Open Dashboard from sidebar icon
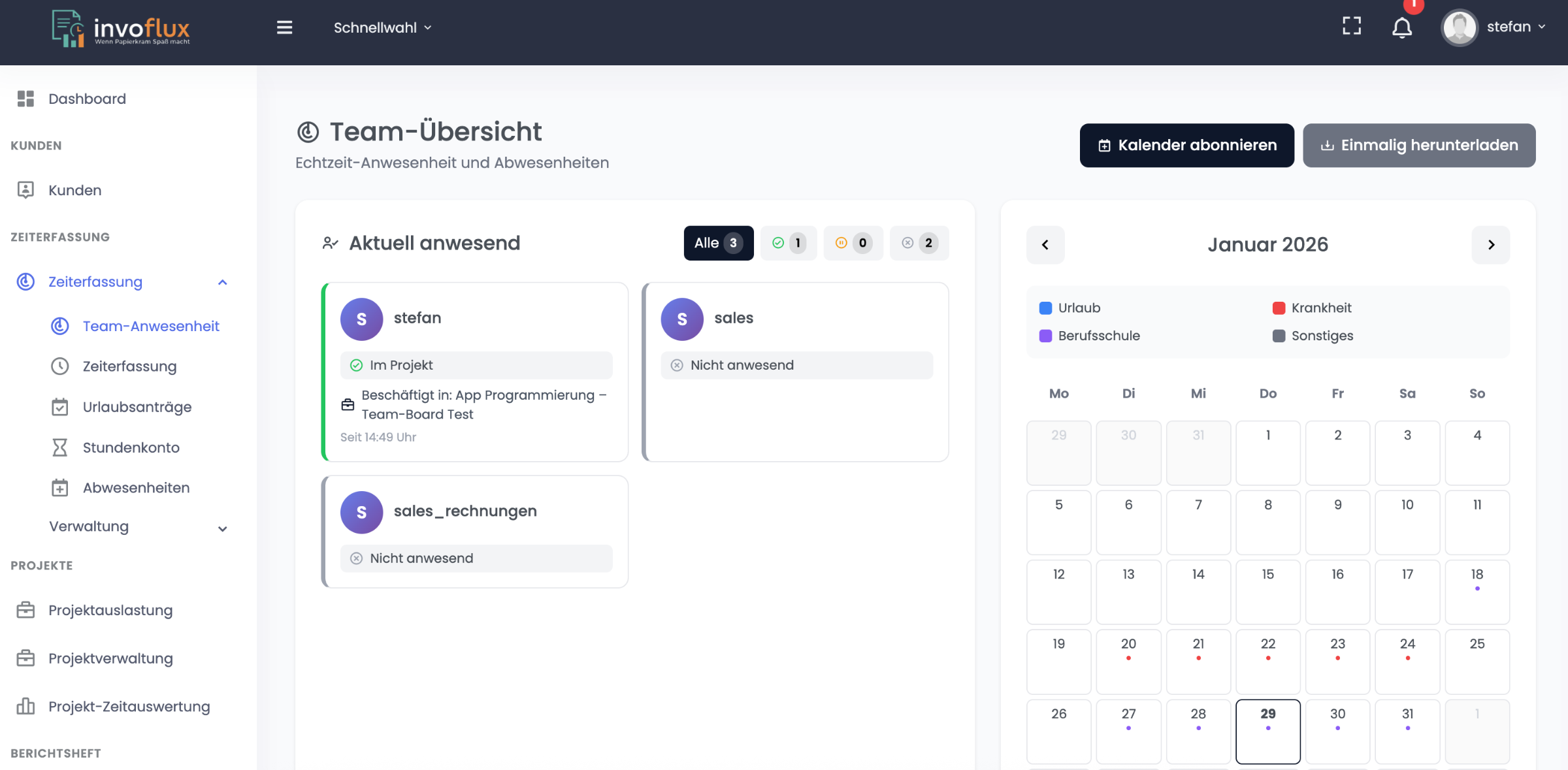 click(x=25, y=99)
